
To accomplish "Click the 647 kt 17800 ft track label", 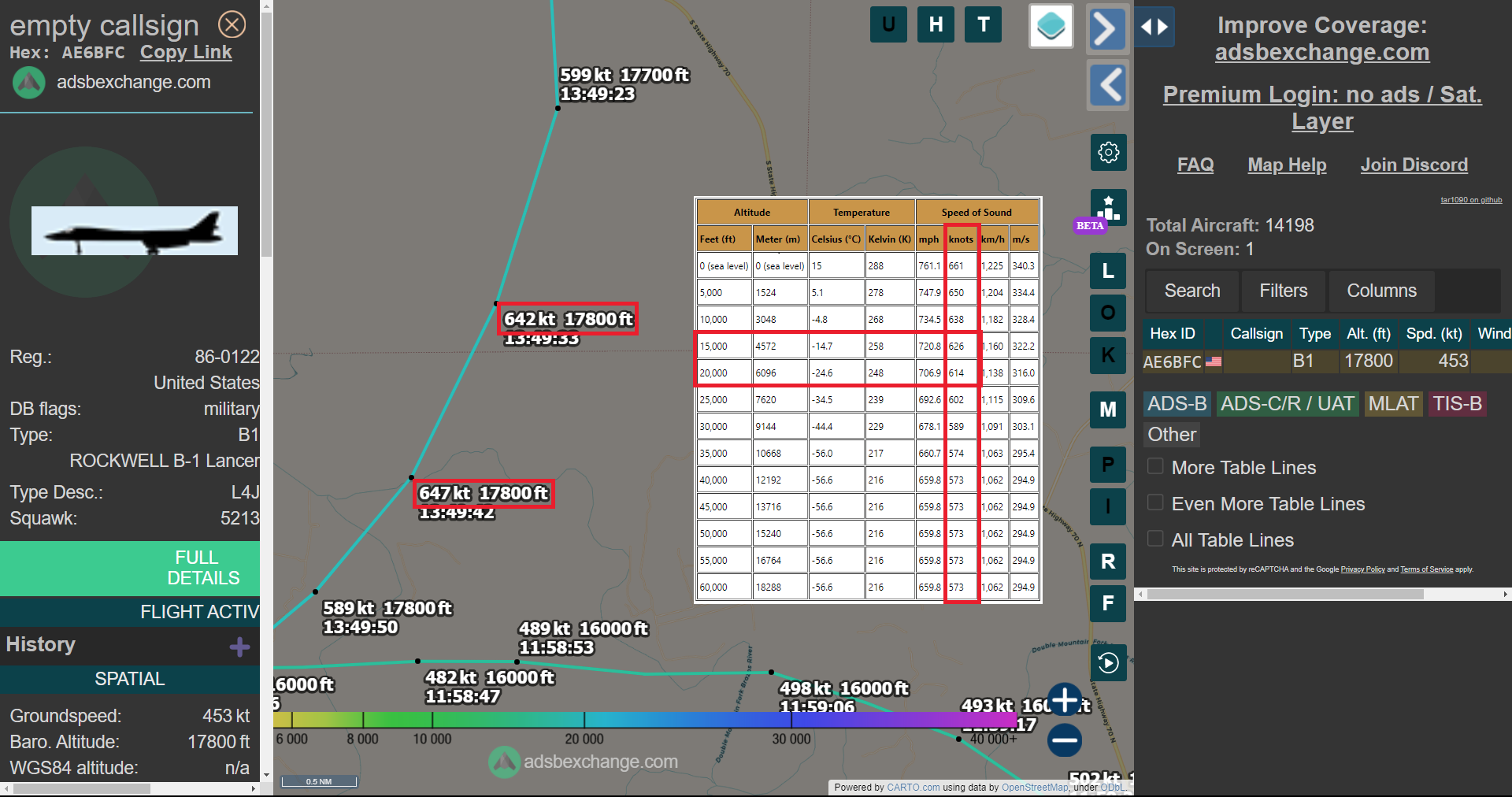I will [x=484, y=494].
